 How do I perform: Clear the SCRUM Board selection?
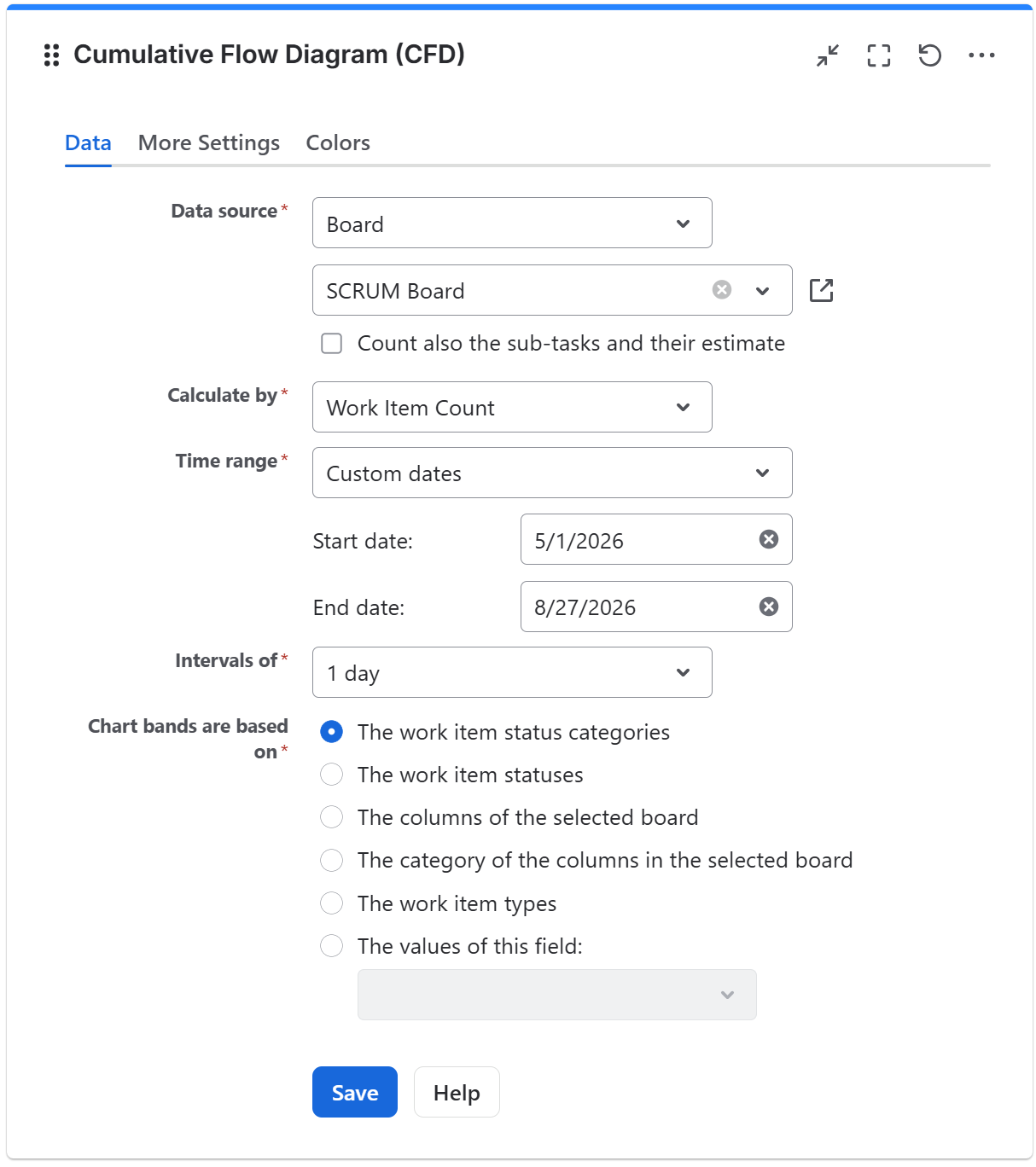click(722, 290)
